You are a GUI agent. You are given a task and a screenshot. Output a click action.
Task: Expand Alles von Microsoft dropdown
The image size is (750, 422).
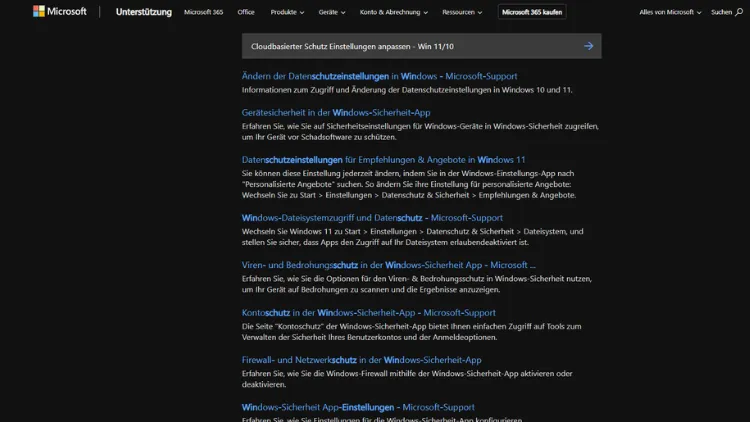(x=670, y=12)
